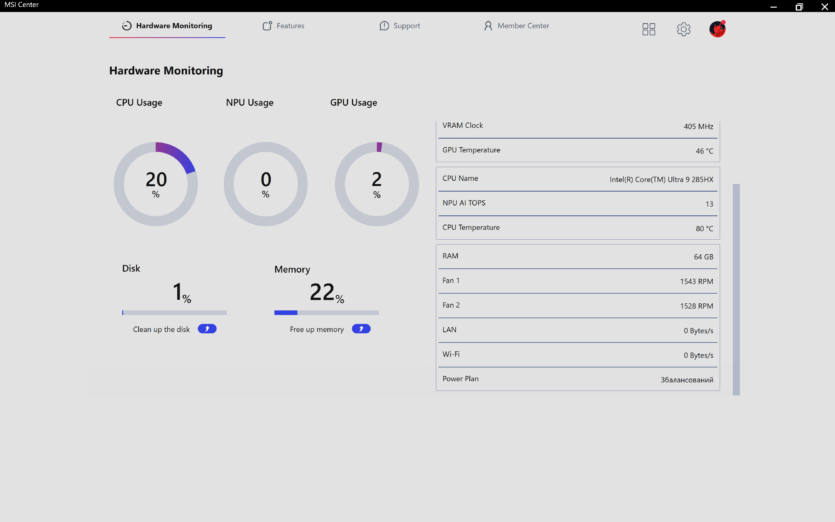The height and width of the screenshot is (522, 835).
Task: Click the four-square apps grid icon
Action: click(649, 29)
